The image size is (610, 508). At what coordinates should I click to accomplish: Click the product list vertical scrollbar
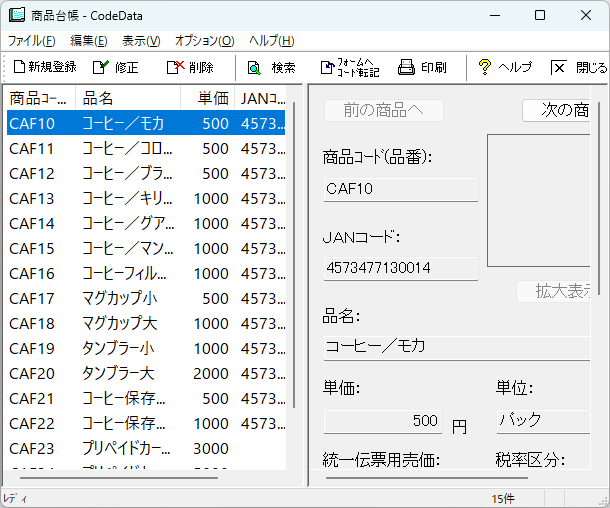click(294, 255)
